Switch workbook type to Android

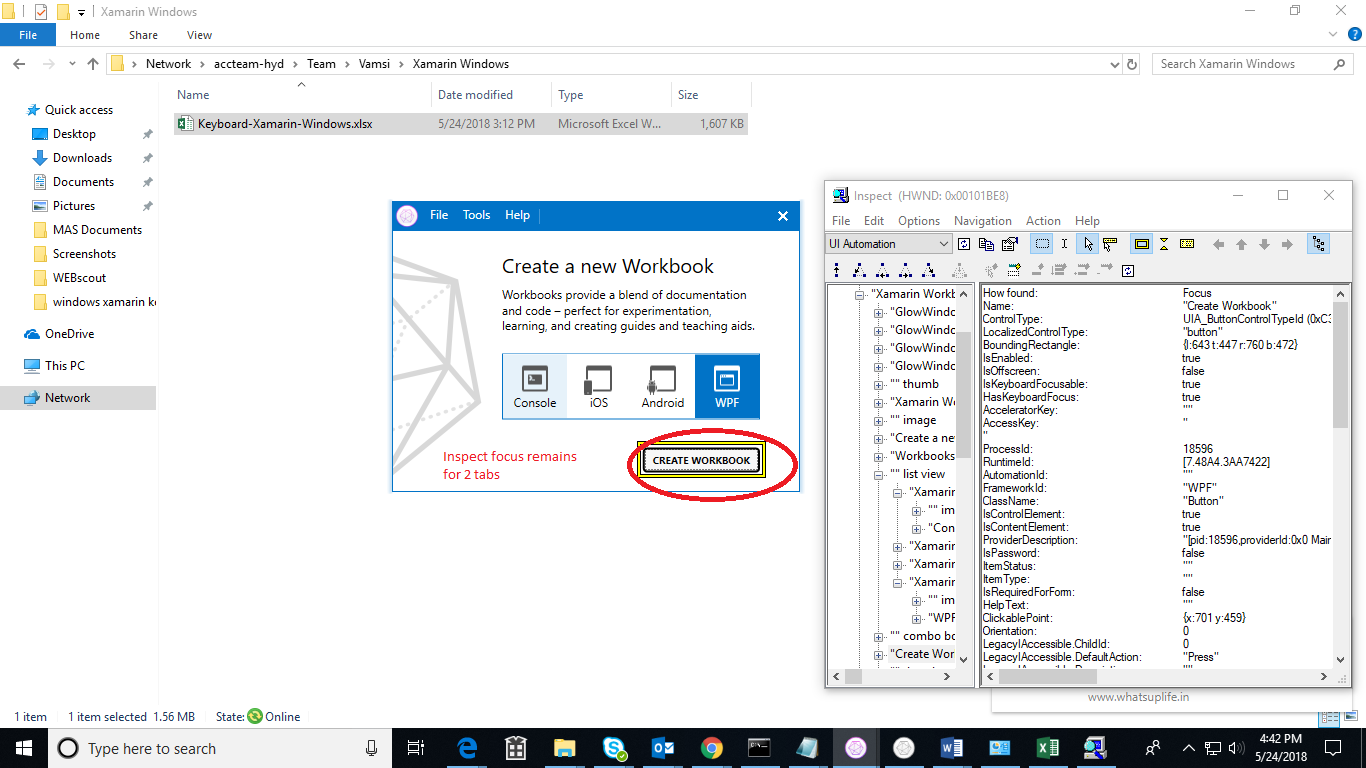(x=662, y=386)
